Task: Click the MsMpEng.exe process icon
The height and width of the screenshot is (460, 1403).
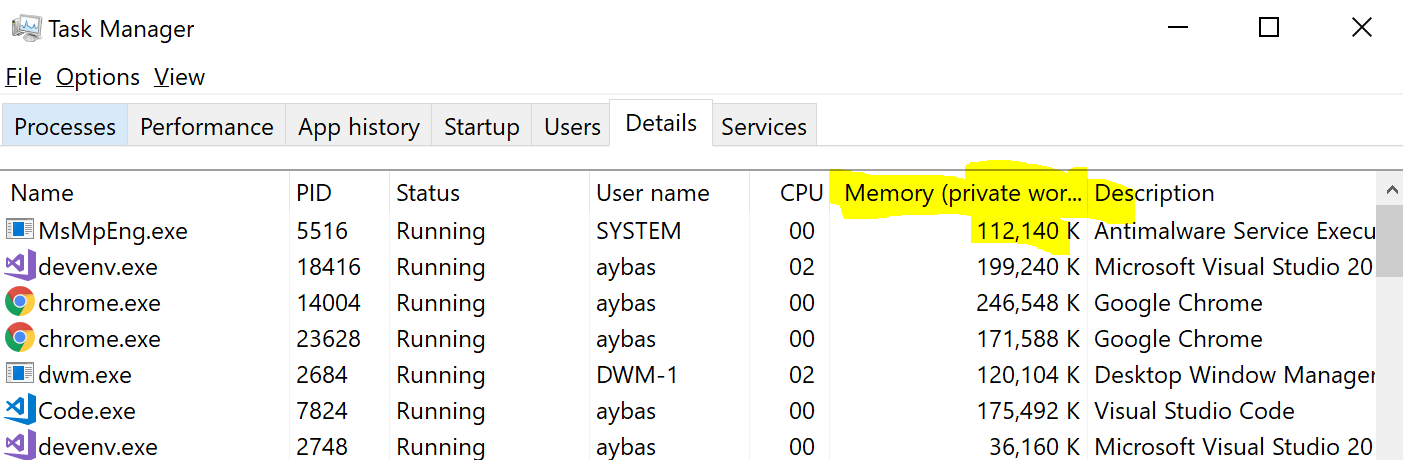Action: [19, 231]
